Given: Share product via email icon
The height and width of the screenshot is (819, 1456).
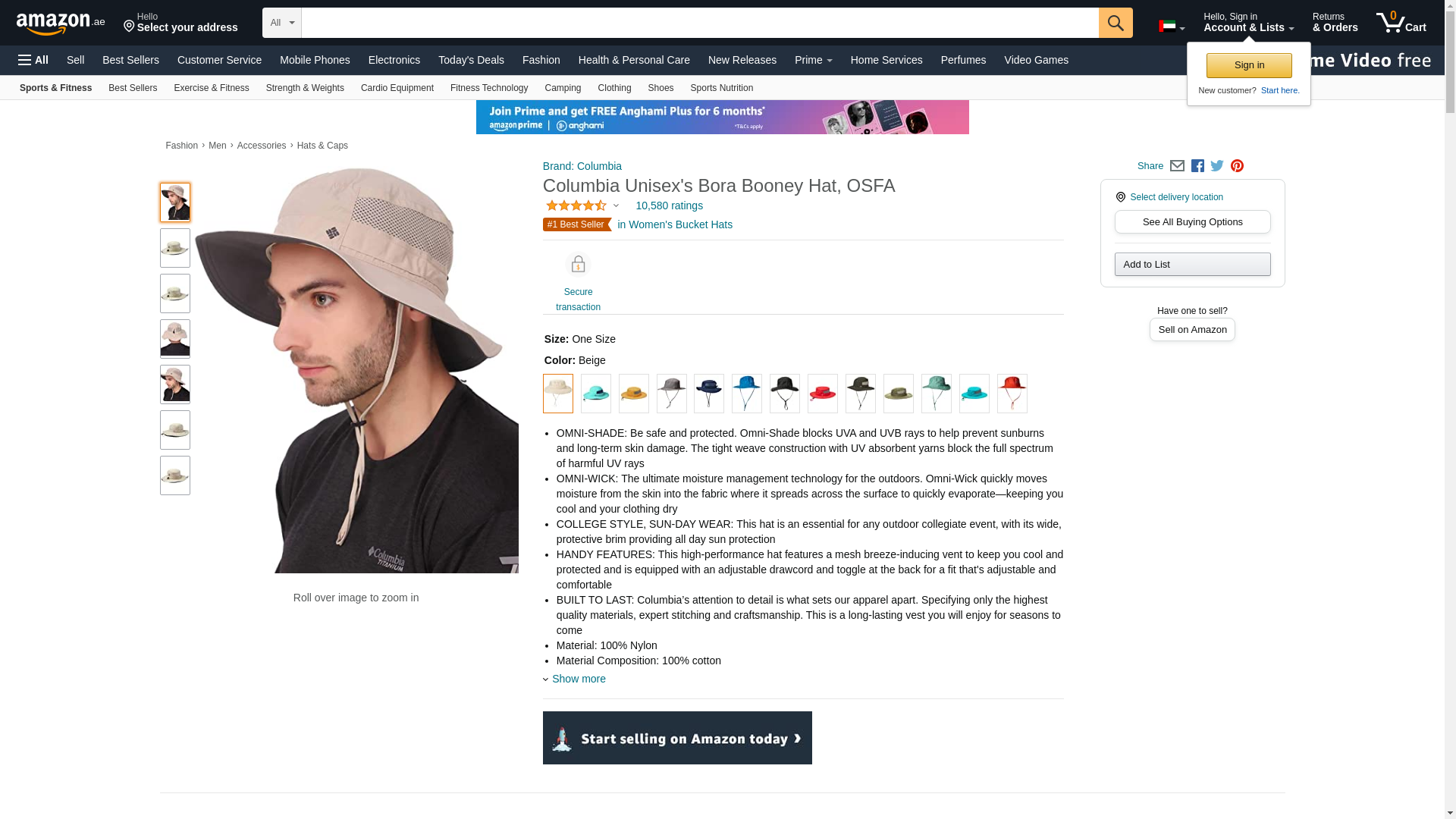Looking at the screenshot, I should pyautogui.click(x=1177, y=166).
